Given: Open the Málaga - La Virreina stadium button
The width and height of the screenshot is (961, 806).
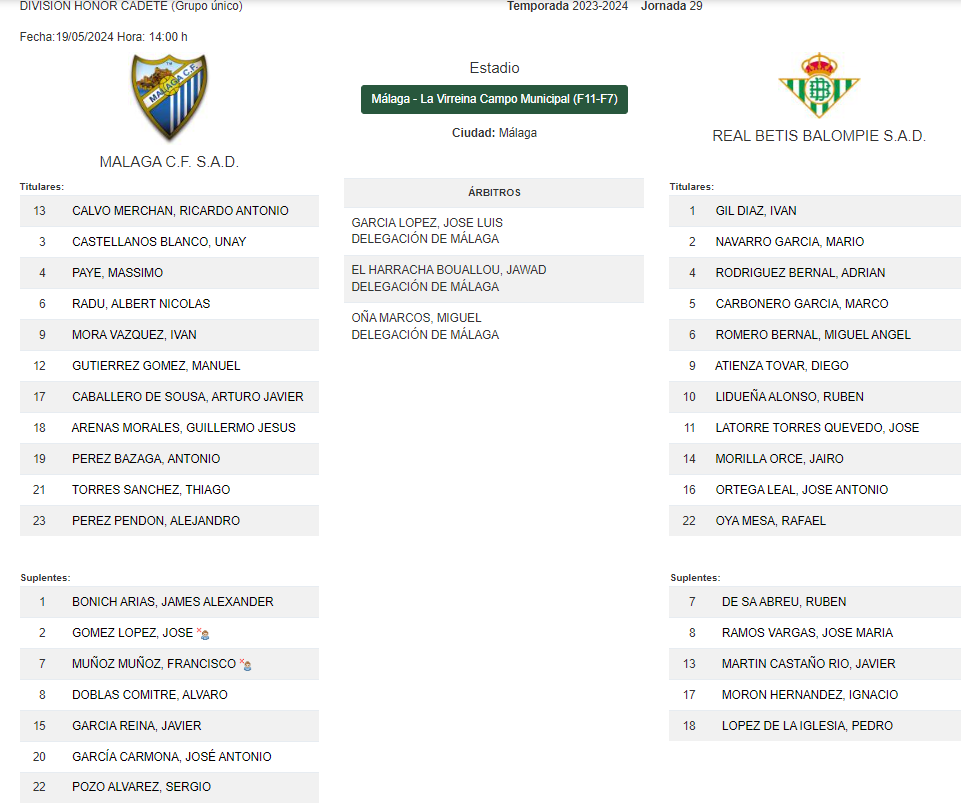Looking at the screenshot, I should tap(494, 99).
